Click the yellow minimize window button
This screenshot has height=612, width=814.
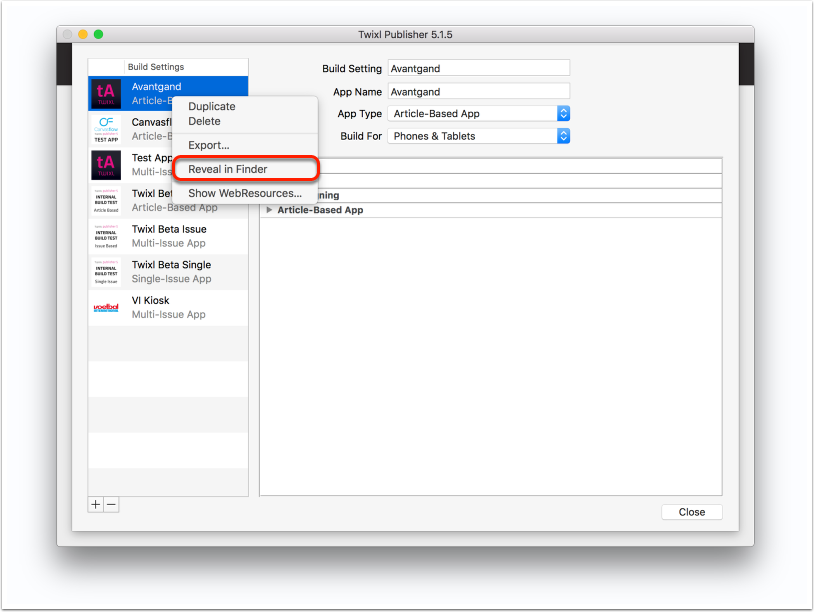83,34
